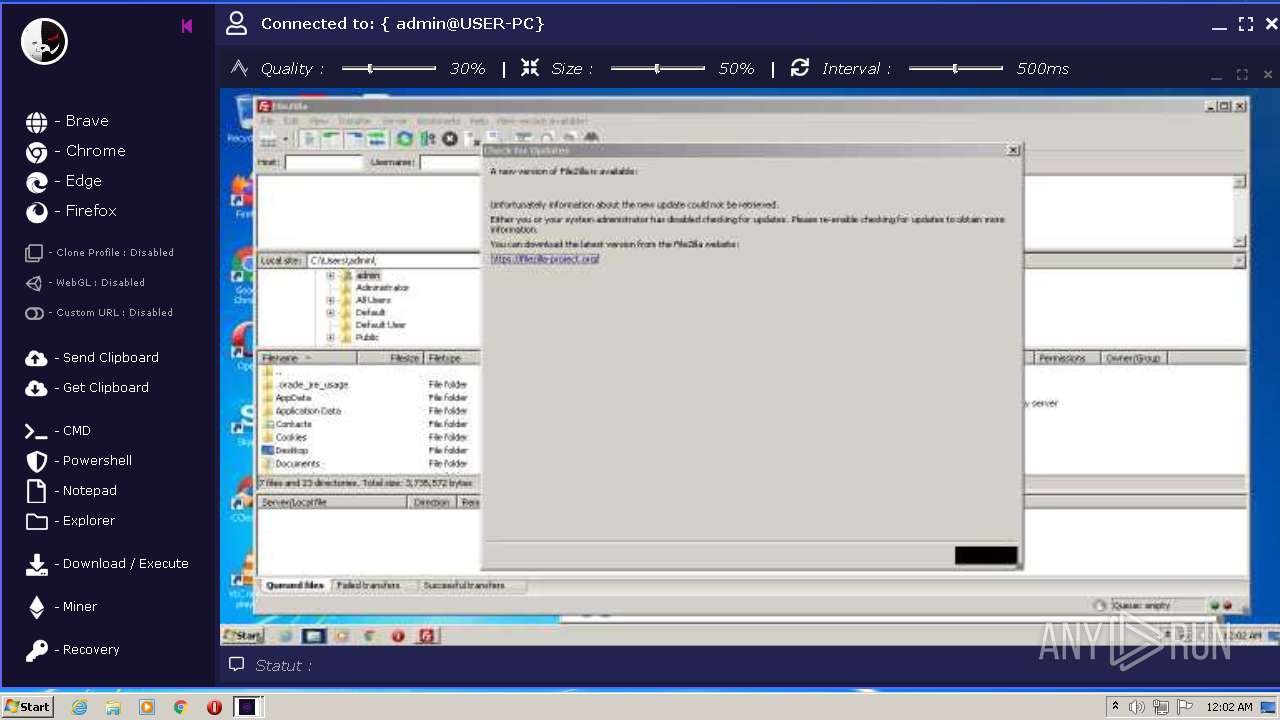This screenshot has height=720, width=1280.
Task: Click refresh icon next to Interval
Action: point(799,68)
